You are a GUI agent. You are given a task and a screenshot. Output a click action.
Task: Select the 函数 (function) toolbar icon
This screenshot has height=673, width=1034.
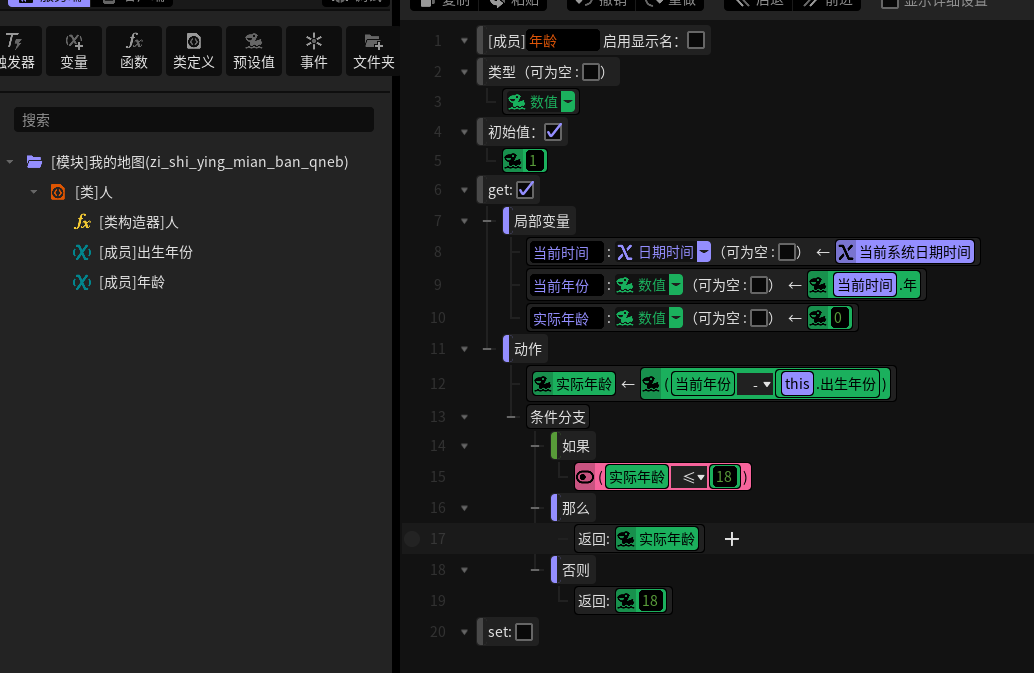tap(134, 51)
